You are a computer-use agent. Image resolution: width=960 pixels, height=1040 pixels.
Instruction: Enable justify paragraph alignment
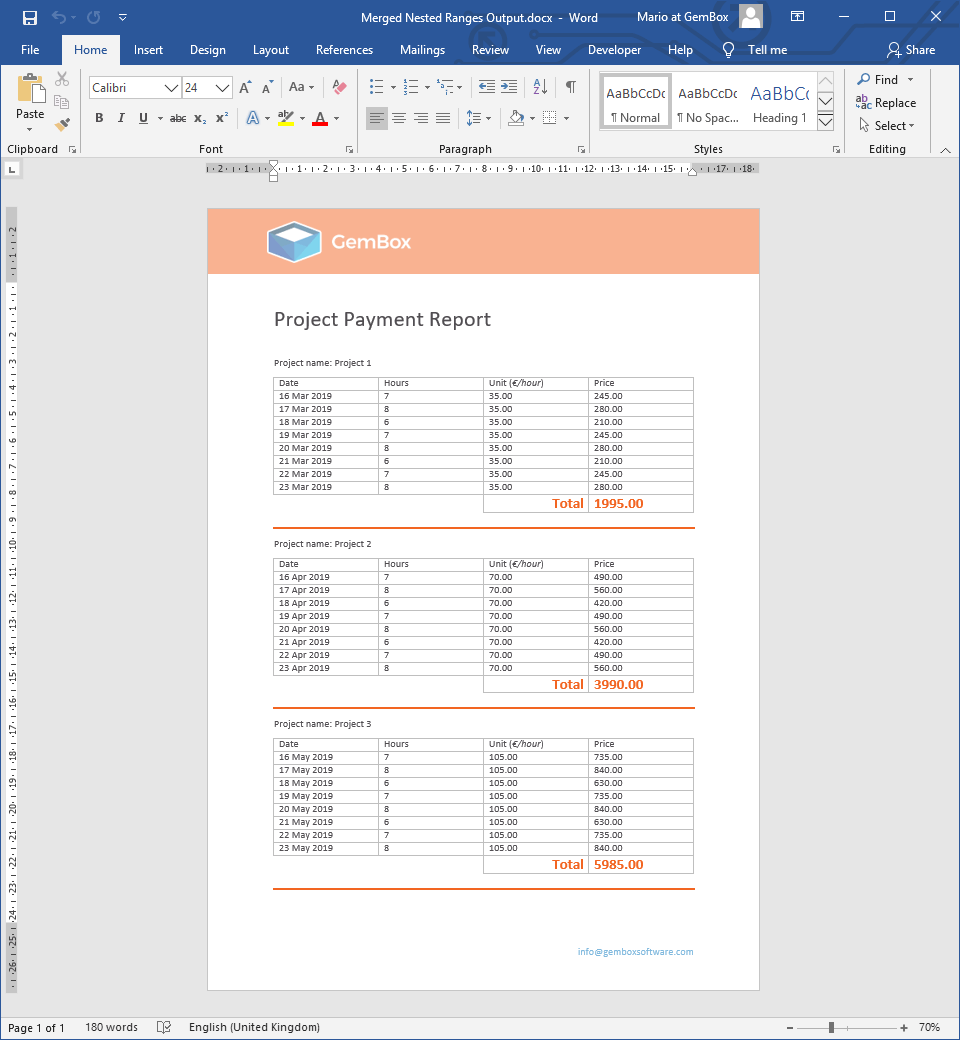(x=443, y=118)
